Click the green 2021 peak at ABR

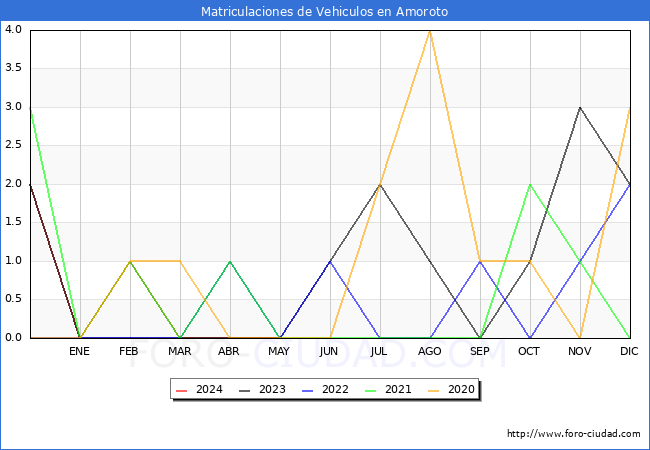[x=230, y=261]
